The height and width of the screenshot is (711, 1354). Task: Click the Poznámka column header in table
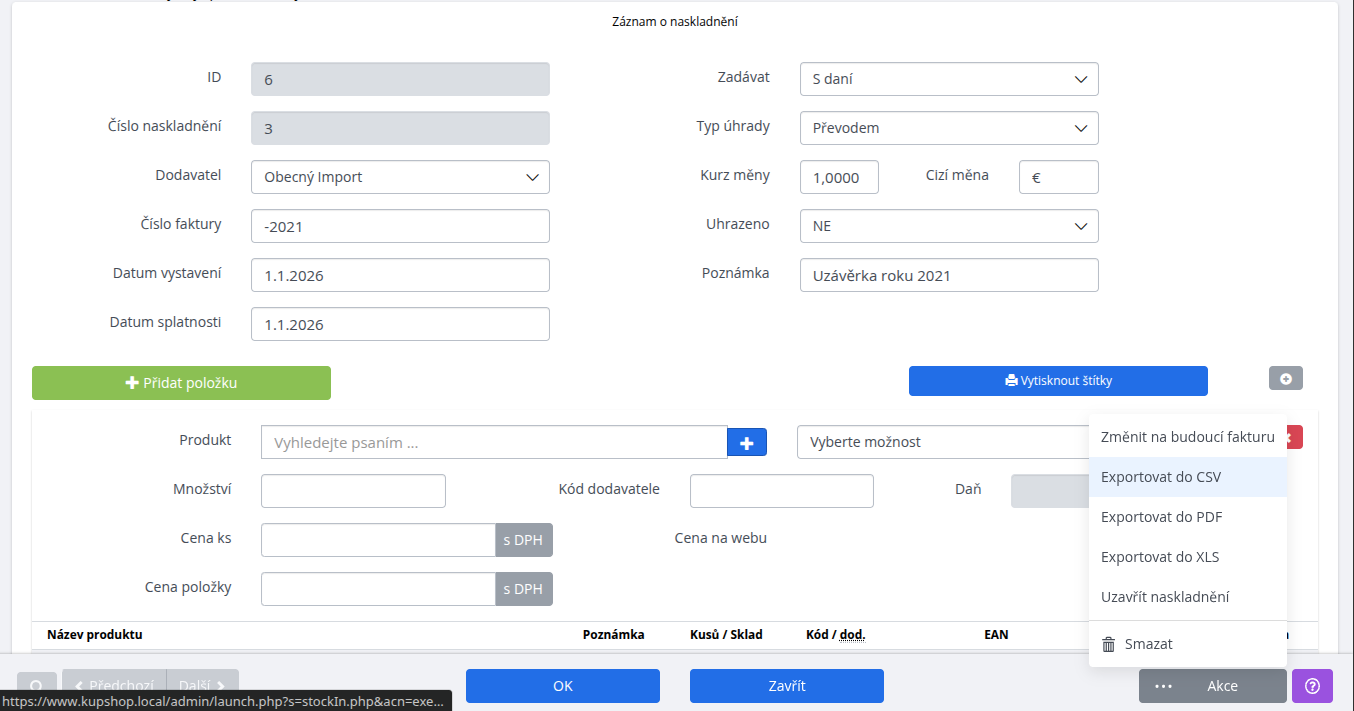click(x=614, y=635)
